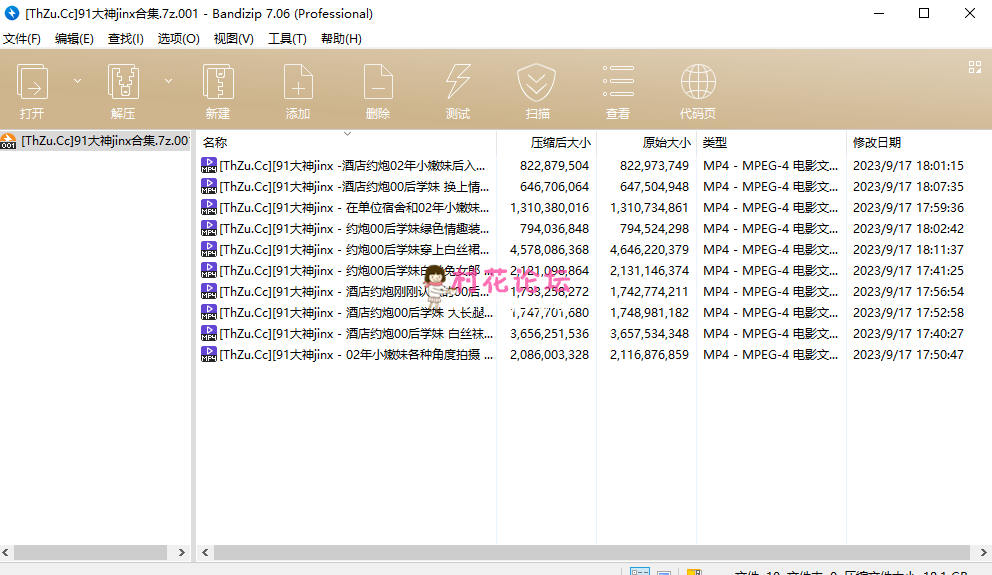Click compressed size 822,879,504
The height and width of the screenshot is (575, 992).
(x=554, y=166)
